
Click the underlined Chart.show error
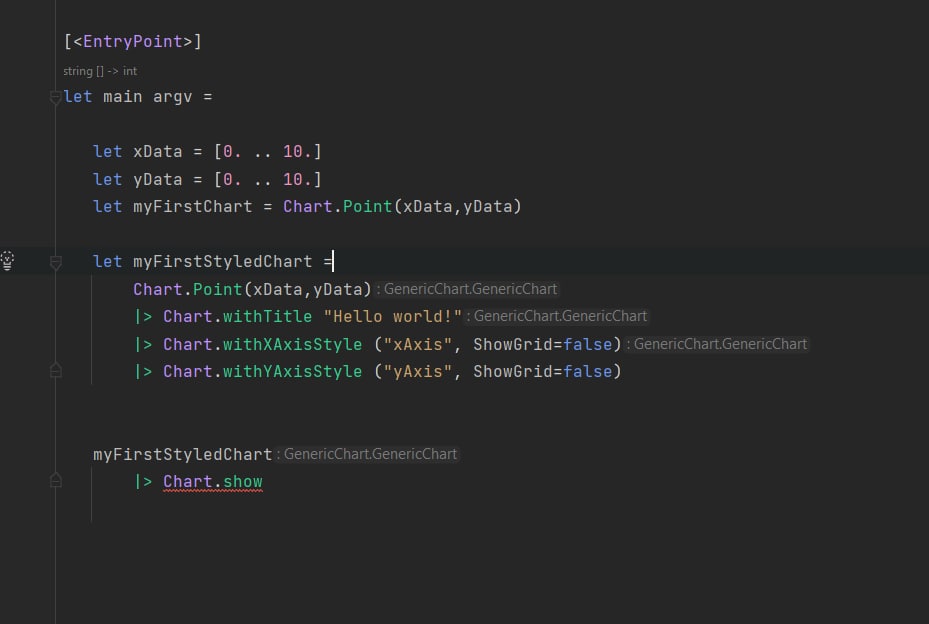coord(213,482)
